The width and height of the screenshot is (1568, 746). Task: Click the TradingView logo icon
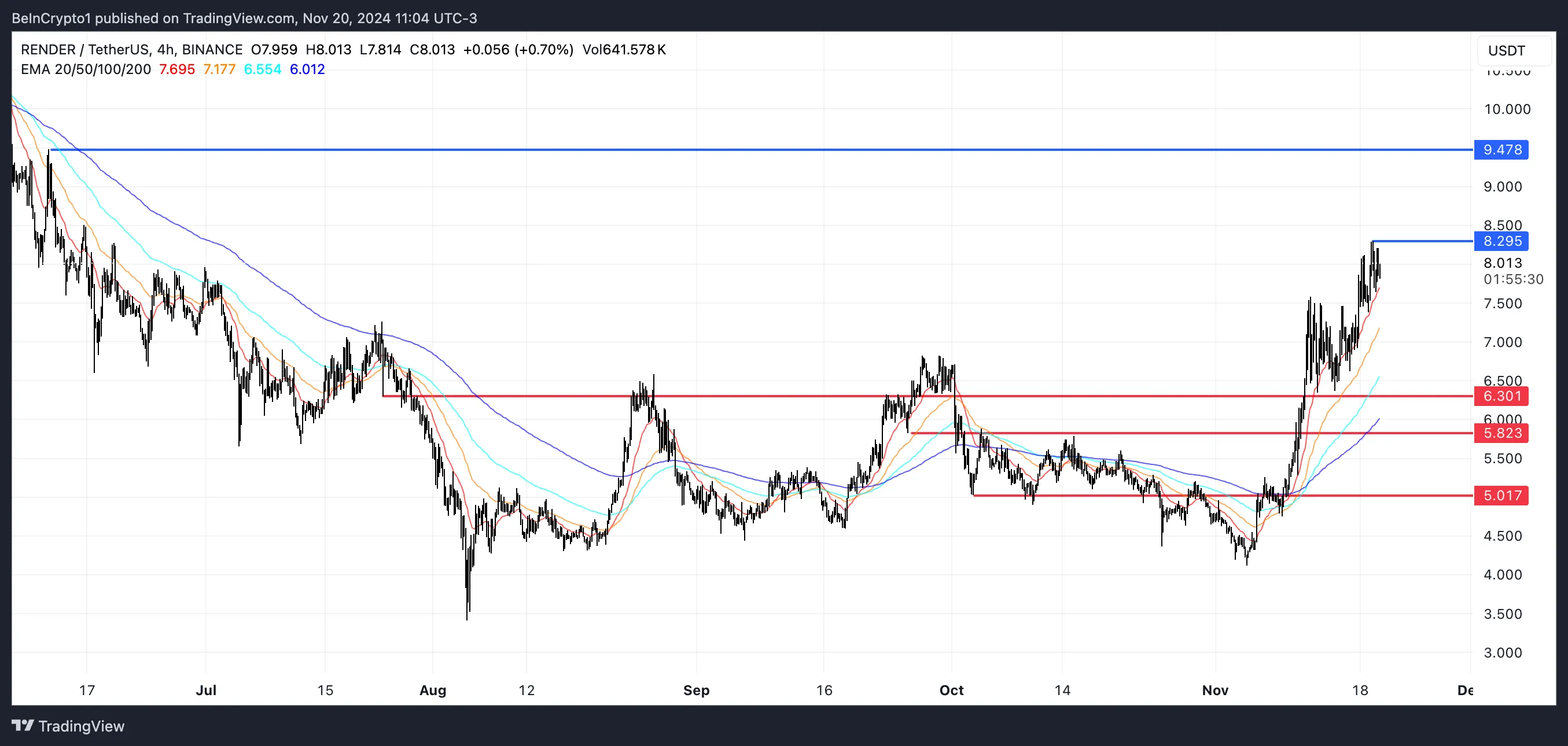pyautogui.click(x=23, y=725)
